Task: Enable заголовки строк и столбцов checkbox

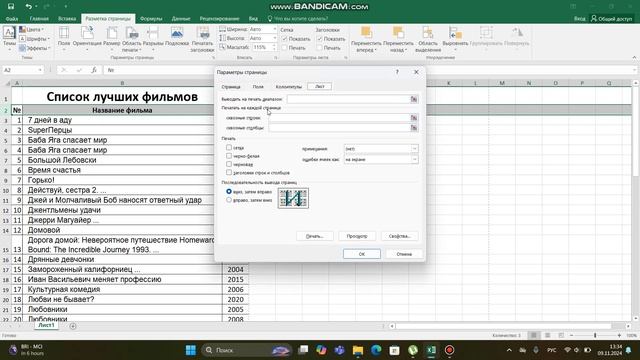Action: pyautogui.click(x=229, y=172)
